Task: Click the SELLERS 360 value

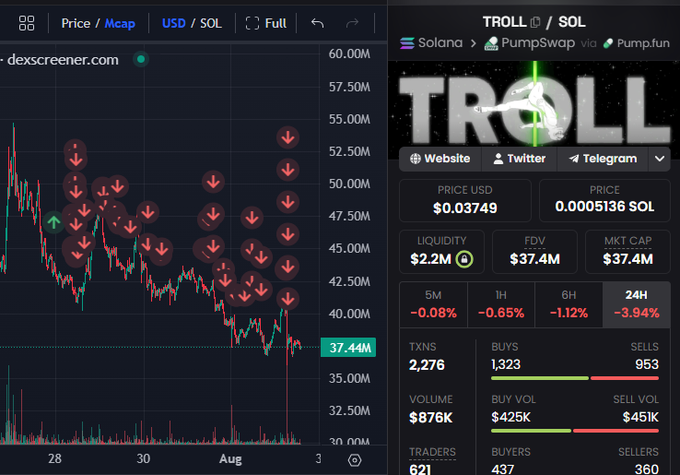Action: tap(647, 469)
